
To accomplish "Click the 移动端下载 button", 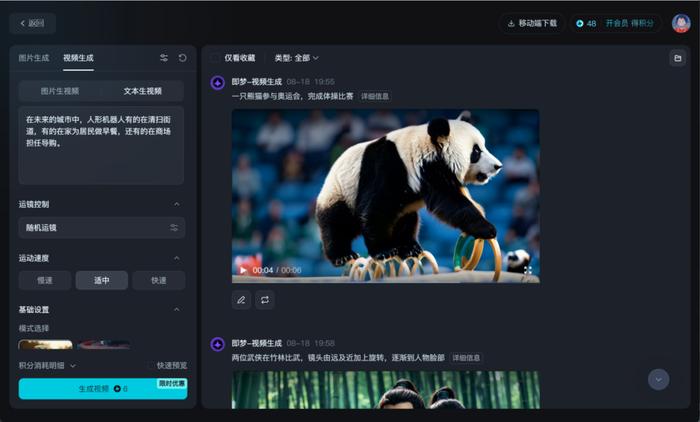I will tap(532, 23).
